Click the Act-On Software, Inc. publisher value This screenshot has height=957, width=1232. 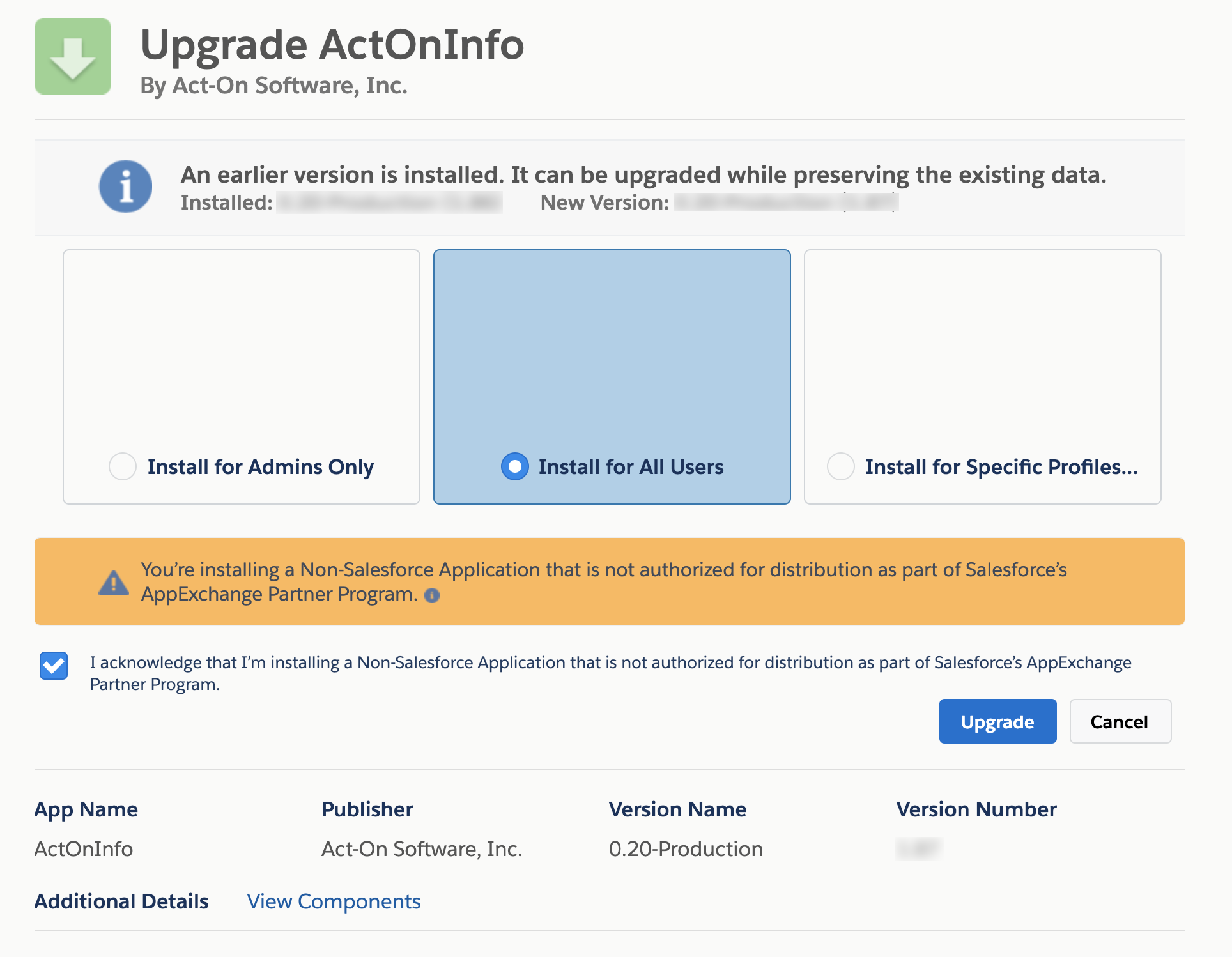(422, 849)
